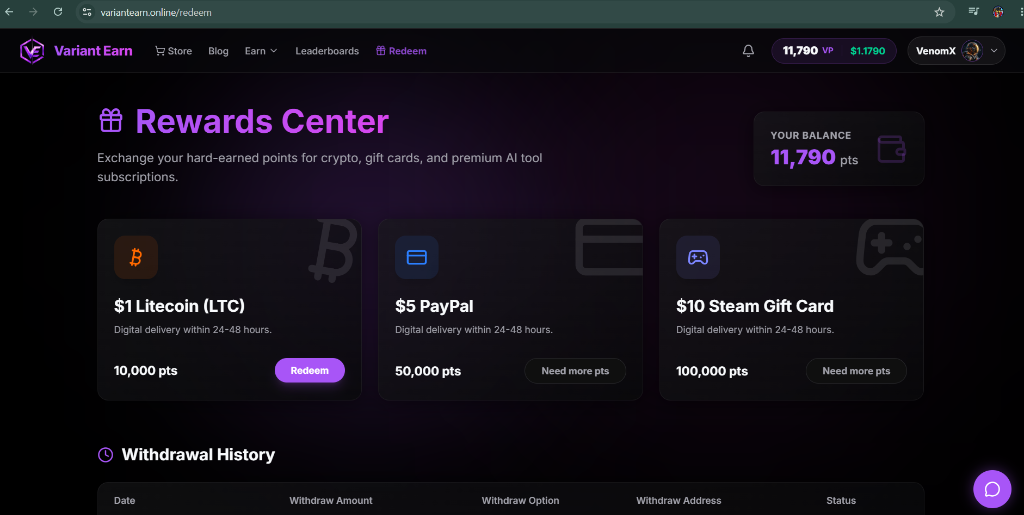Select the Redeem nav item
This screenshot has width=1024, height=515.
click(x=401, y=51)
